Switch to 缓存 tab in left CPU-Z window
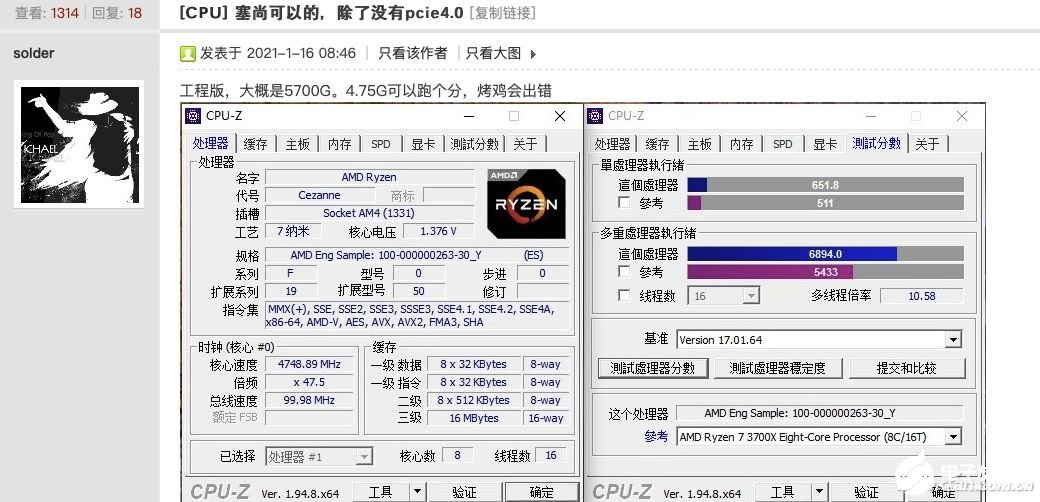1040x502 pixels. pos(255,144)
